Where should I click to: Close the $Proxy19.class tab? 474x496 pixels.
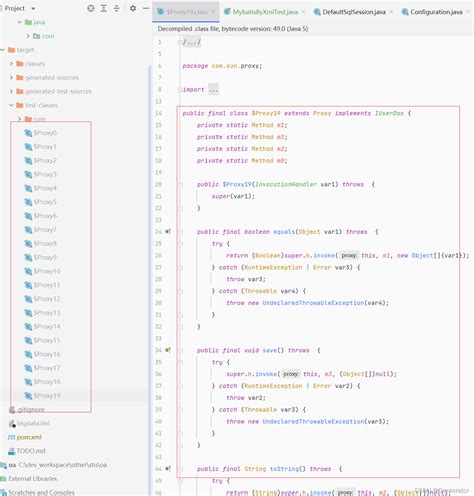tap(213, 12)
